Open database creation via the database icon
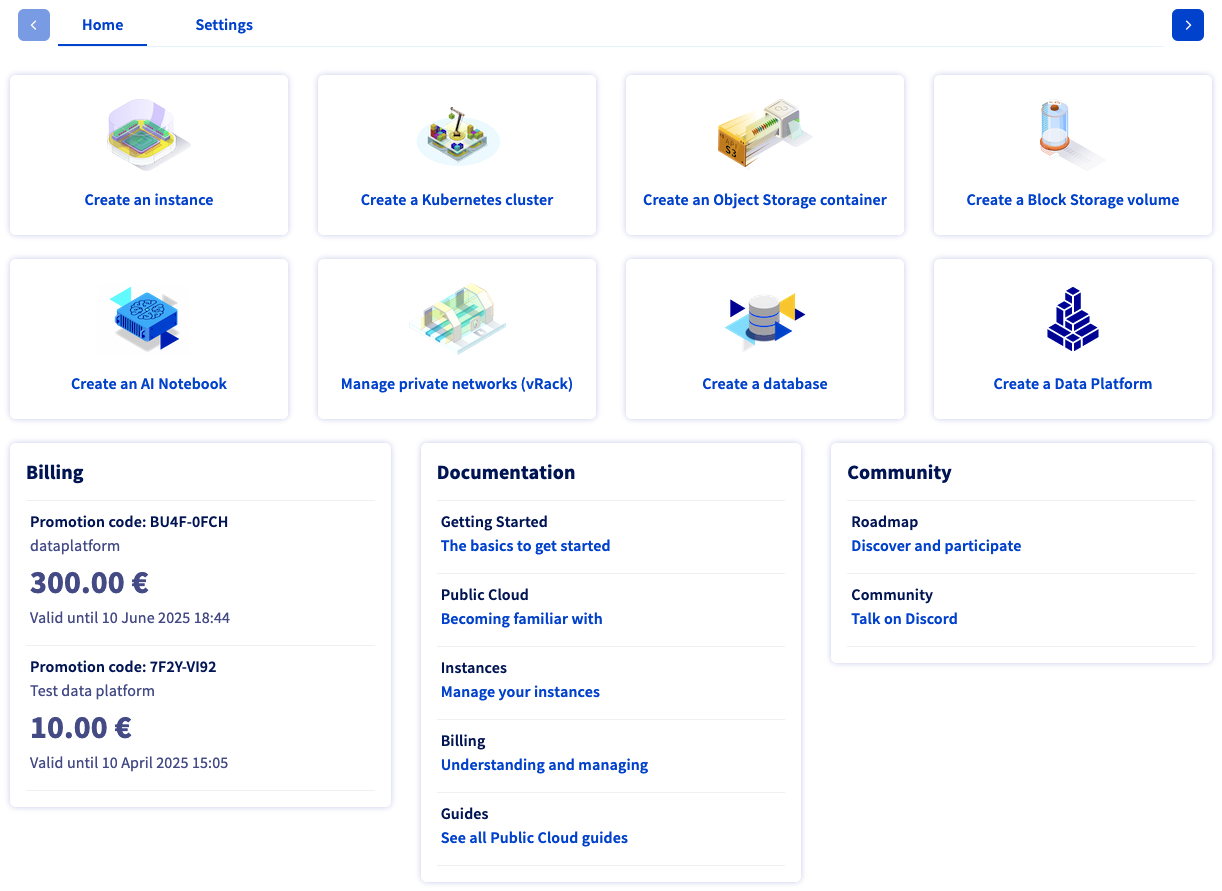The image size is (1222, 891). tap(764, 317)
